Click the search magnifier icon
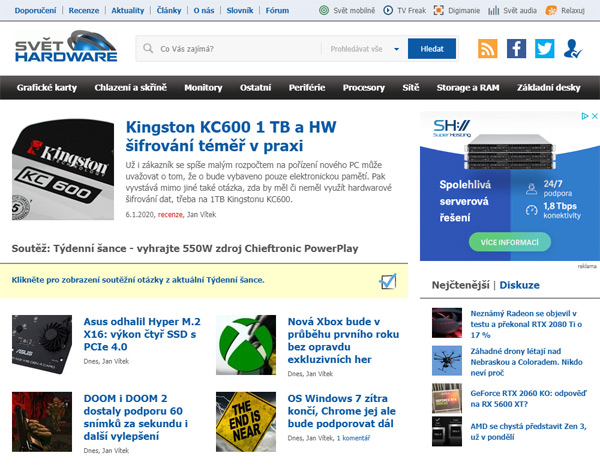This screenshot has height=468, width=600. [x=148, y=49]
